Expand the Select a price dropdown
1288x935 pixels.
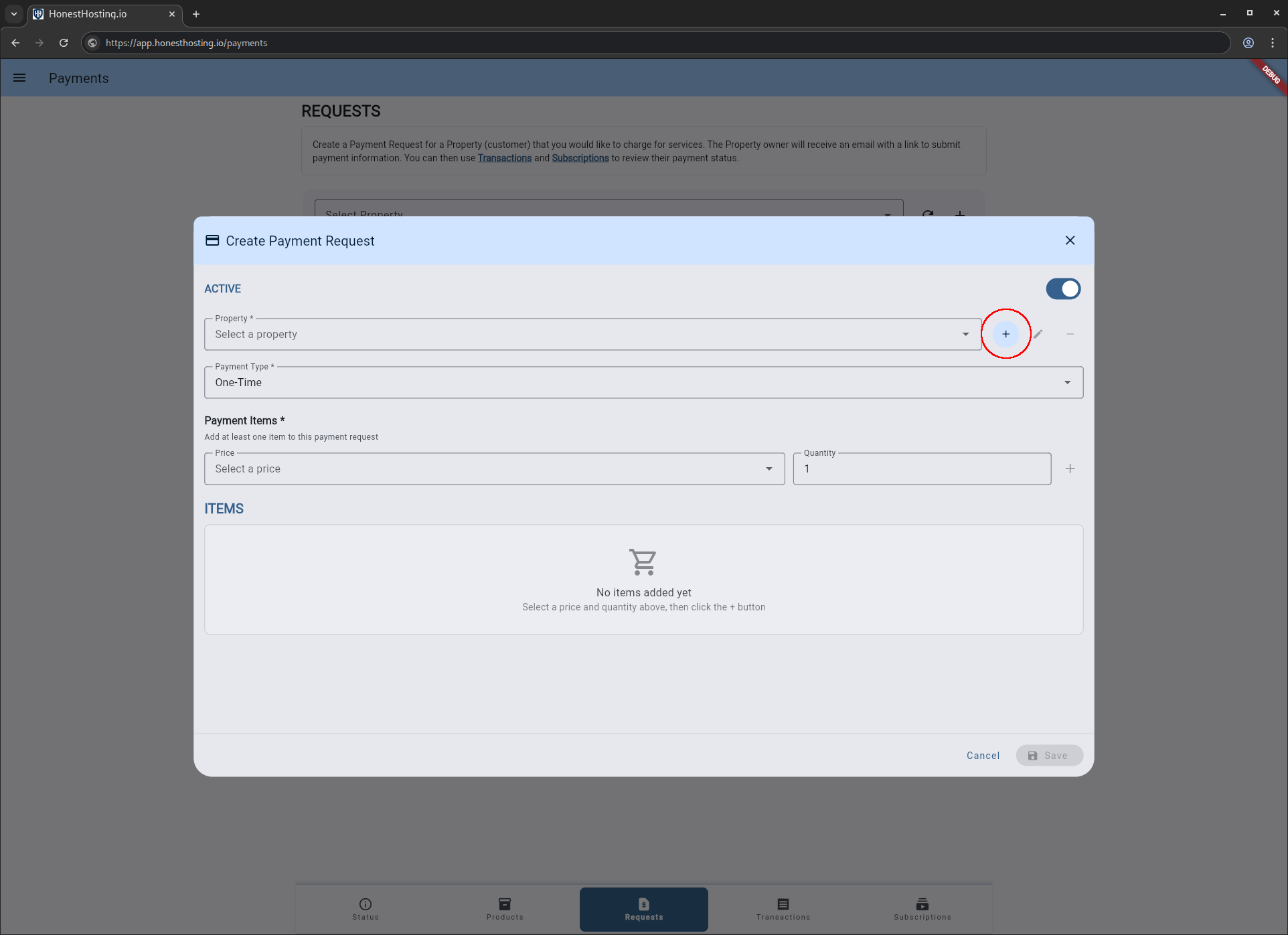click(x=493, y=469)
